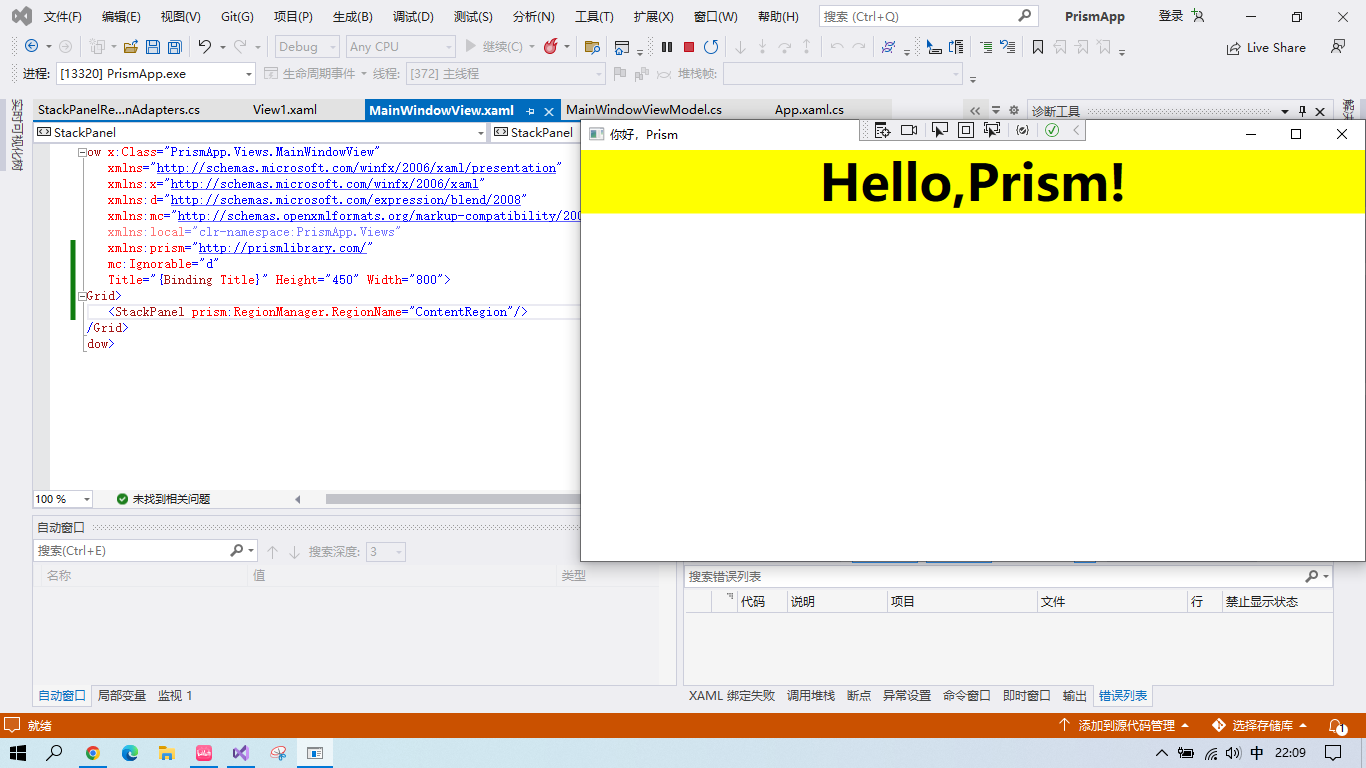Screen dimensions: 1366x768
Task: Click the navigate backward arrow icon
Action: pyautogui.click(x=31, y=47)
